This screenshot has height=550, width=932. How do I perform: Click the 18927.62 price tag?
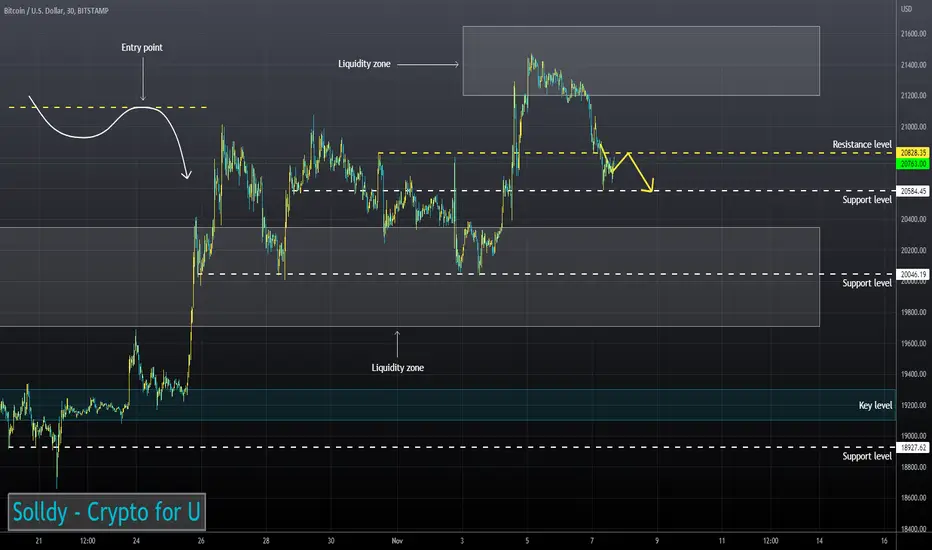tap(912, 447)
